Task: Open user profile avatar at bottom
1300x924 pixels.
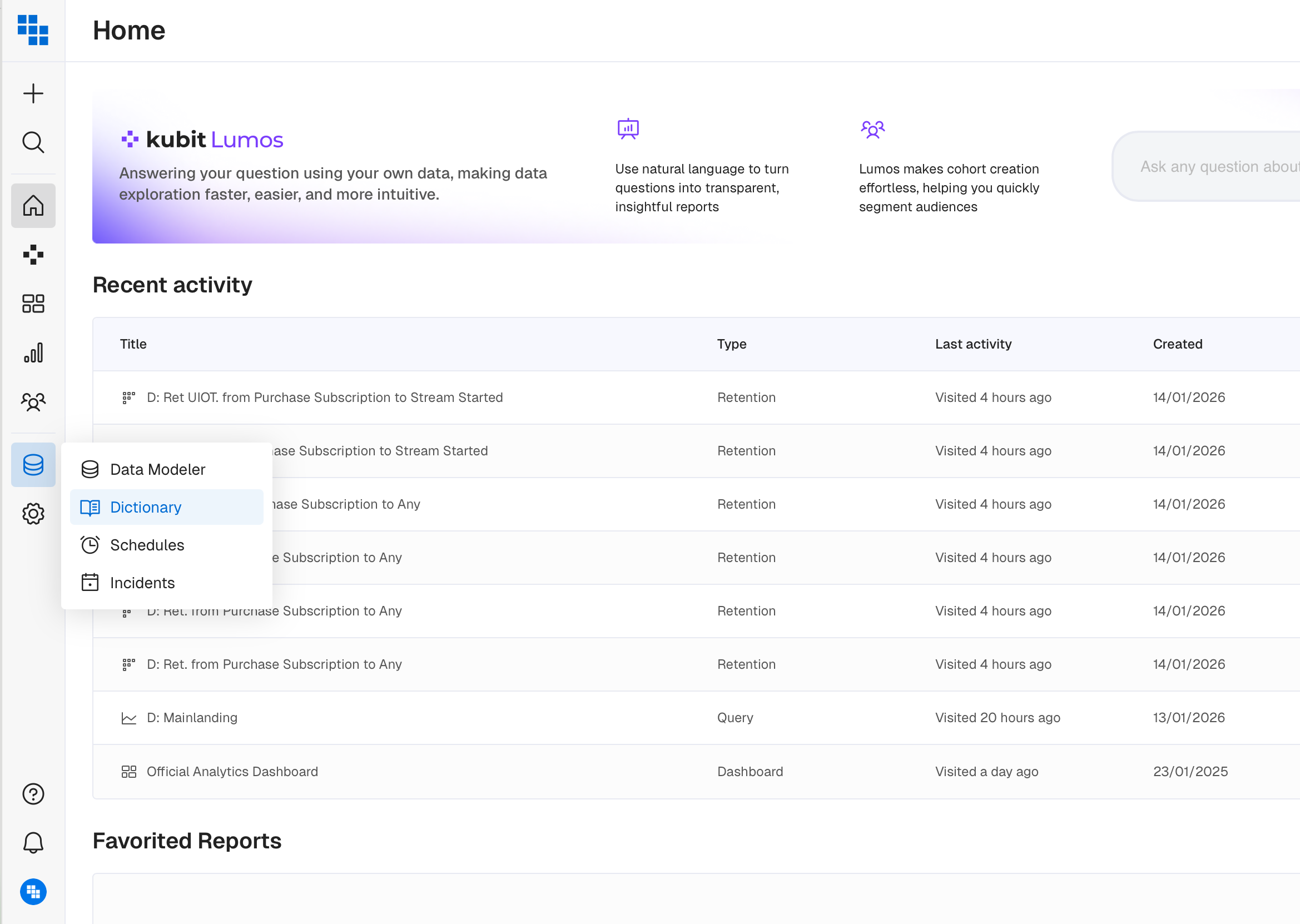Action: pos(33,892)
